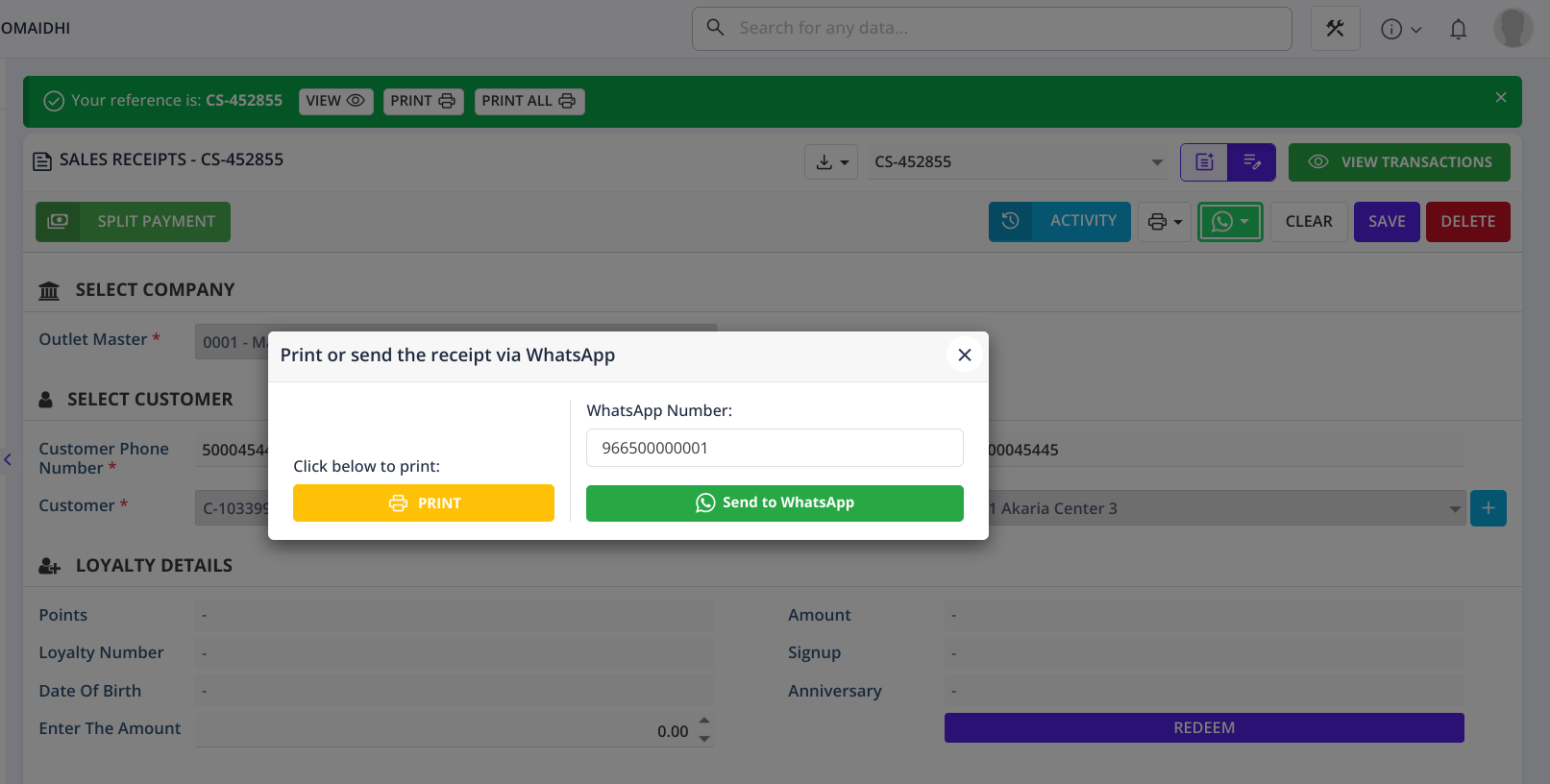This screenshot has width=1550, height=784.
Task: Open the download options dropdown
Action: coord(831,162)
